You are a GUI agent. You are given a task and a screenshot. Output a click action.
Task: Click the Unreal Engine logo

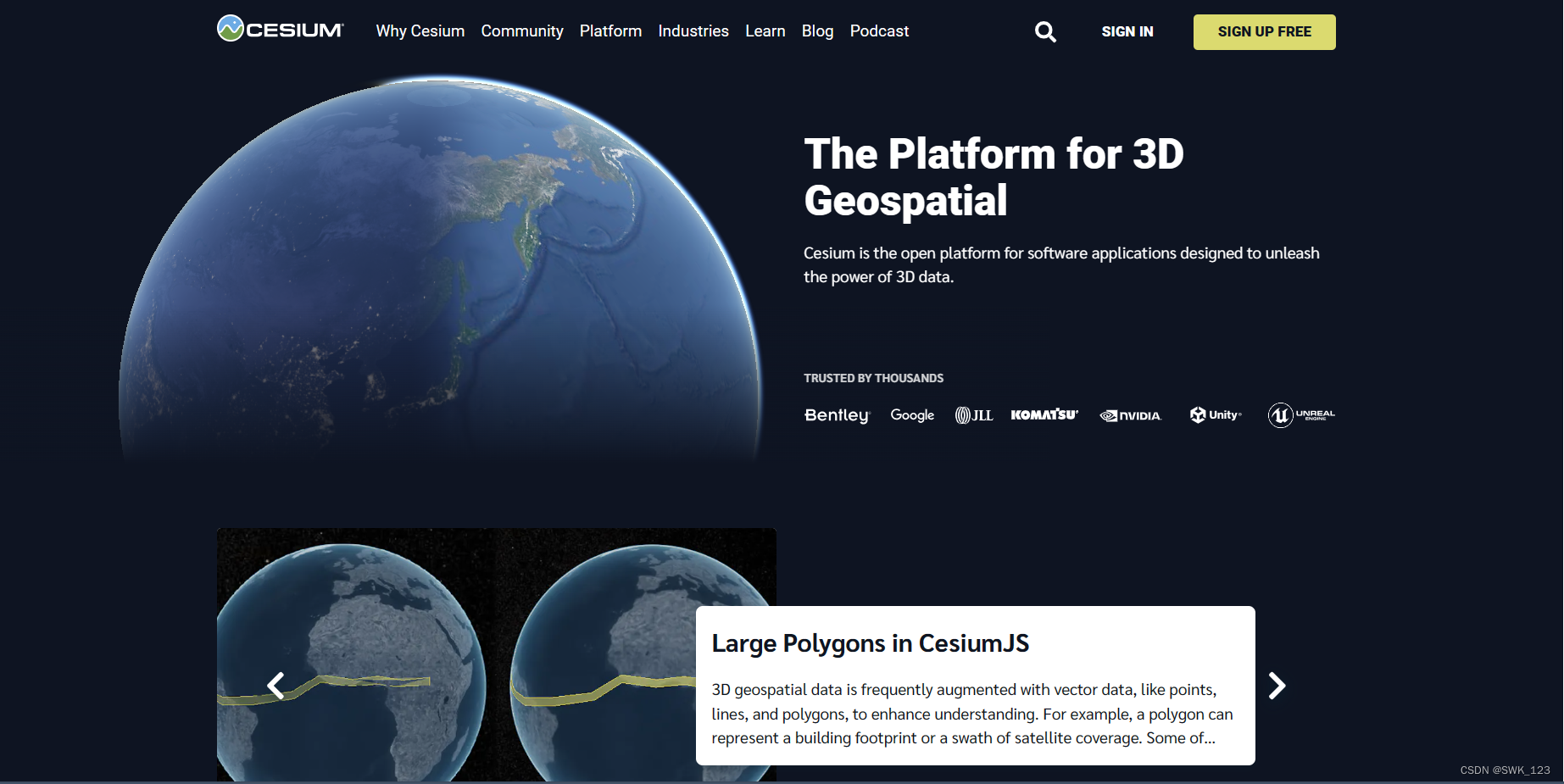tap(1301, 415)
